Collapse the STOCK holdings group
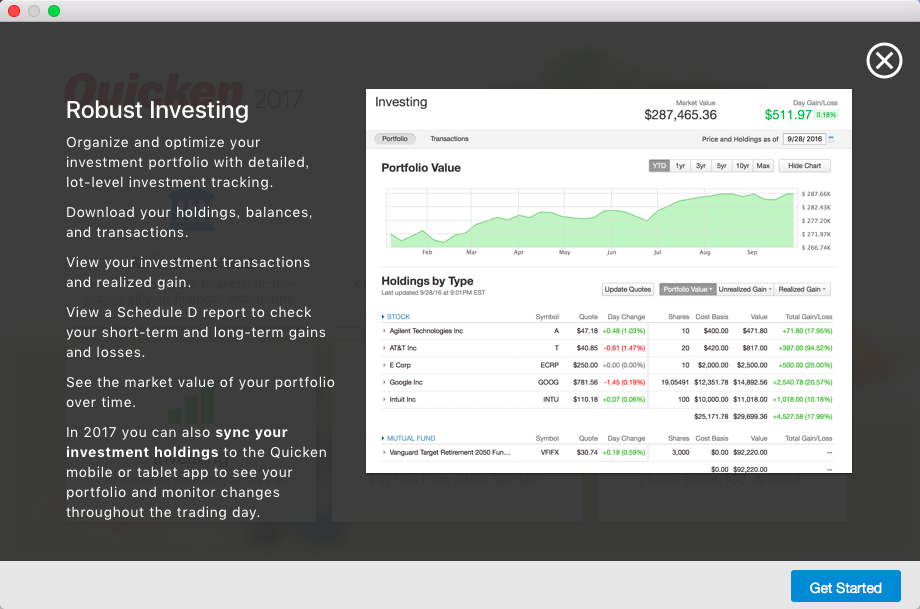Screen dimensions: 920x609 (383, 317)
